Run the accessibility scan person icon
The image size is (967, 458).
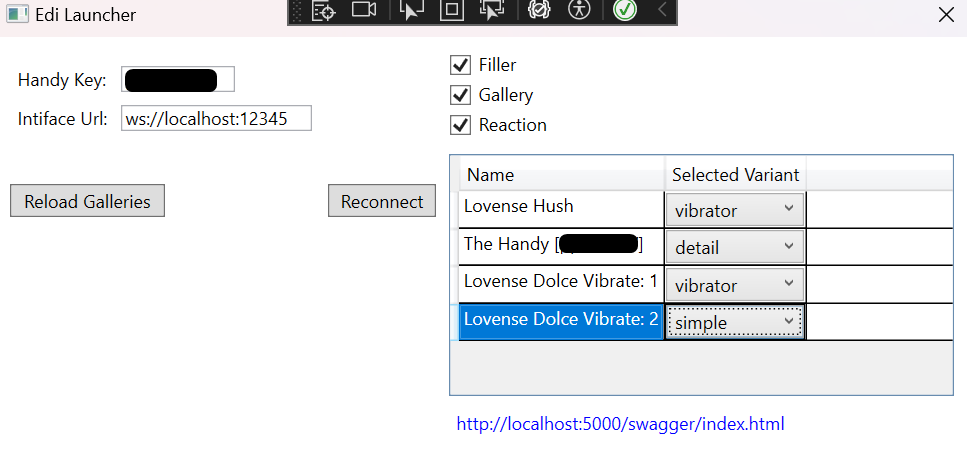coord(579,10)
